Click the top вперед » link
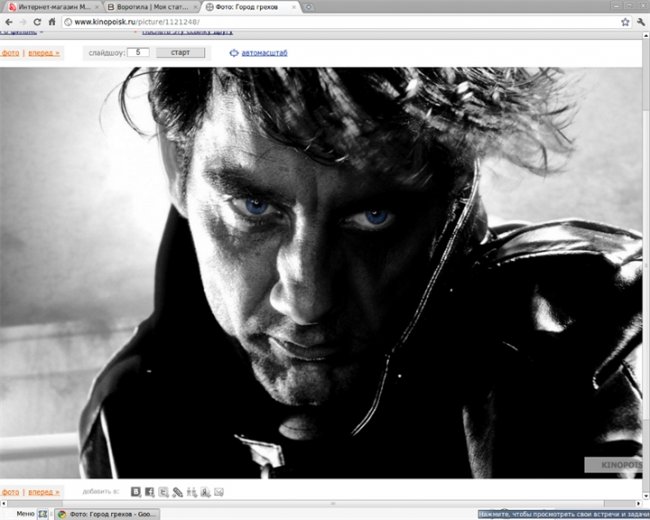This screenshot has width=650, height=520. pyautogui.click(x=43, y=51)
